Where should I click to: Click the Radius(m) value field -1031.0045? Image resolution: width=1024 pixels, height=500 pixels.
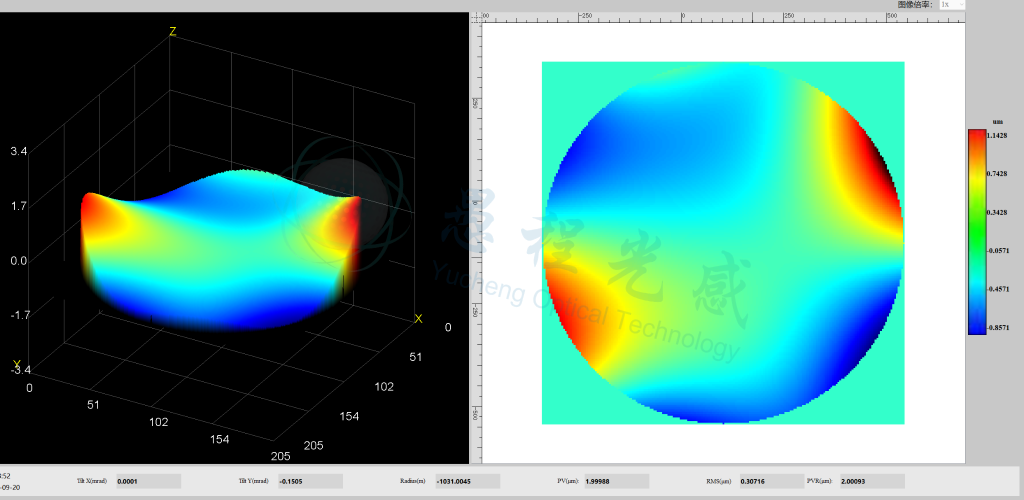(468, 482)
